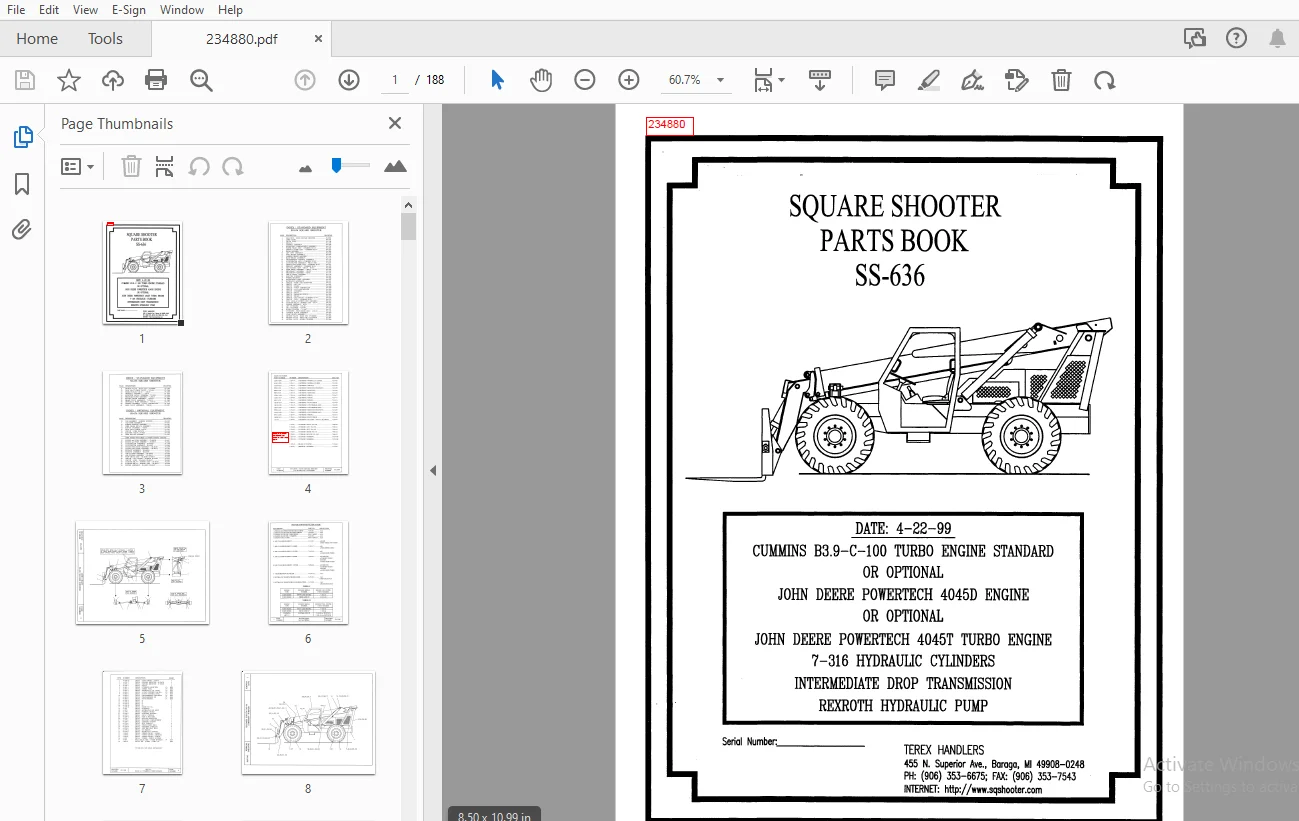Zoom in with the plus button
Viewport: 1299px width, 821px height.
point(629,80)
